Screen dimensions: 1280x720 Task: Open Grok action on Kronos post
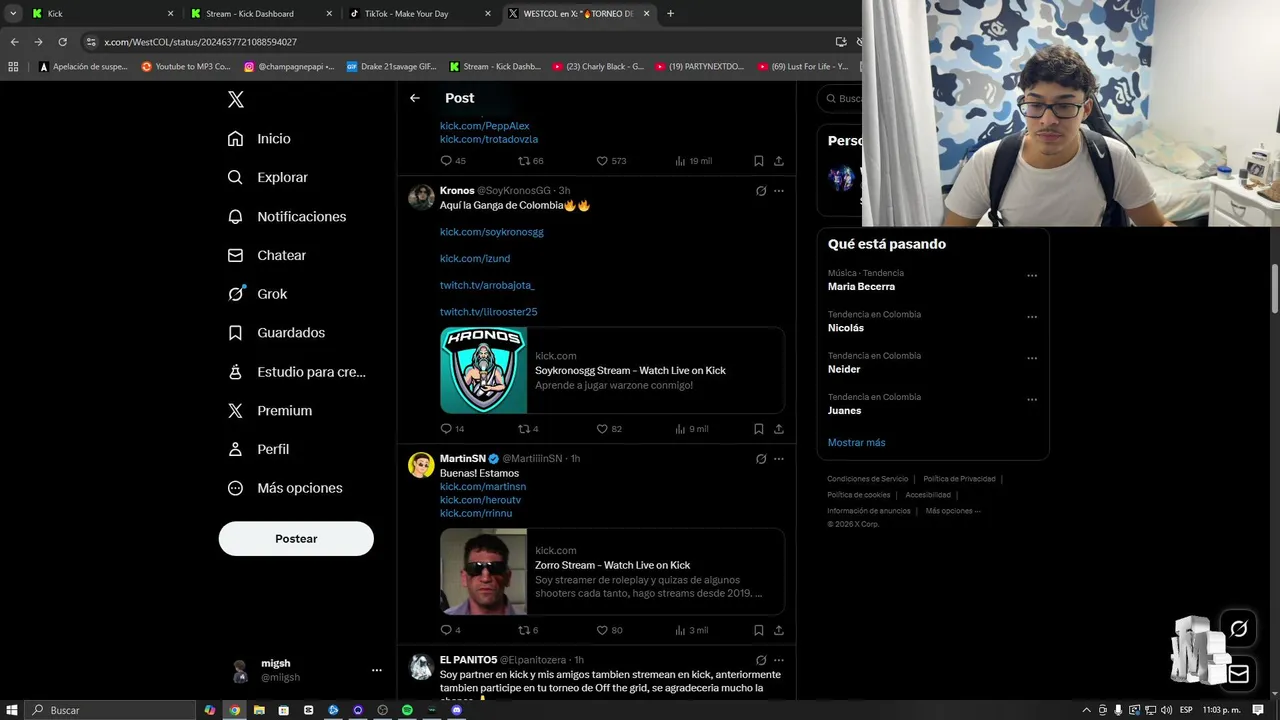pos(761,191)
